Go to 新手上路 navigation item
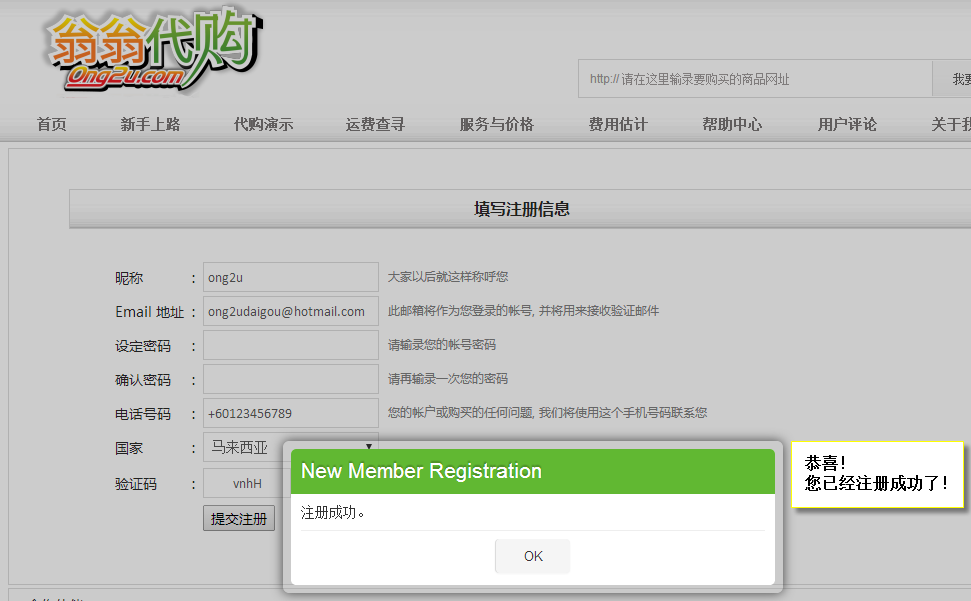Screen dimensions: 971x601 pos(150,124)
